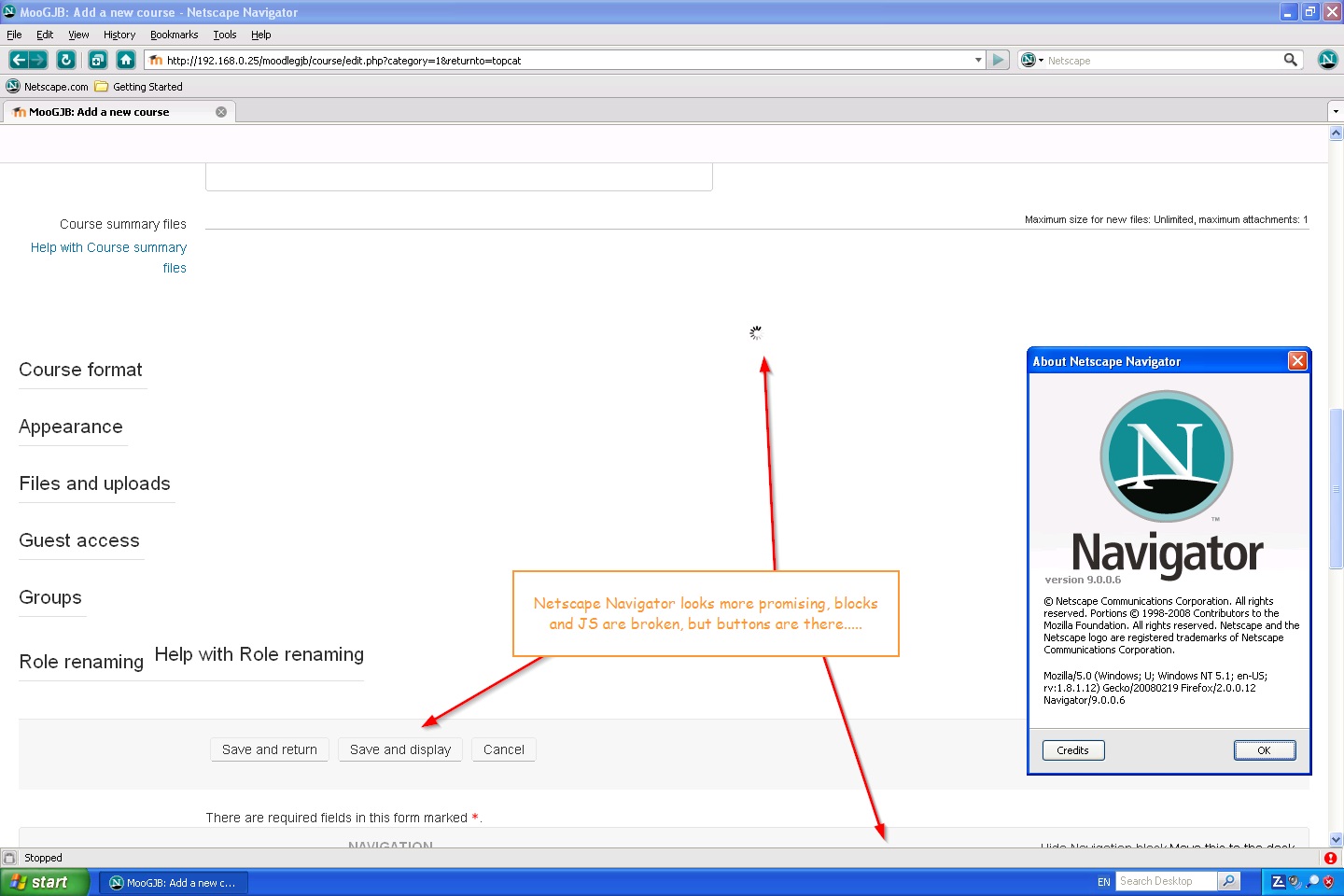Image resolution: width=1344 pixels, height=896 pixels.
Task: Go to the Home page button
Action: (x=126, y=60)
